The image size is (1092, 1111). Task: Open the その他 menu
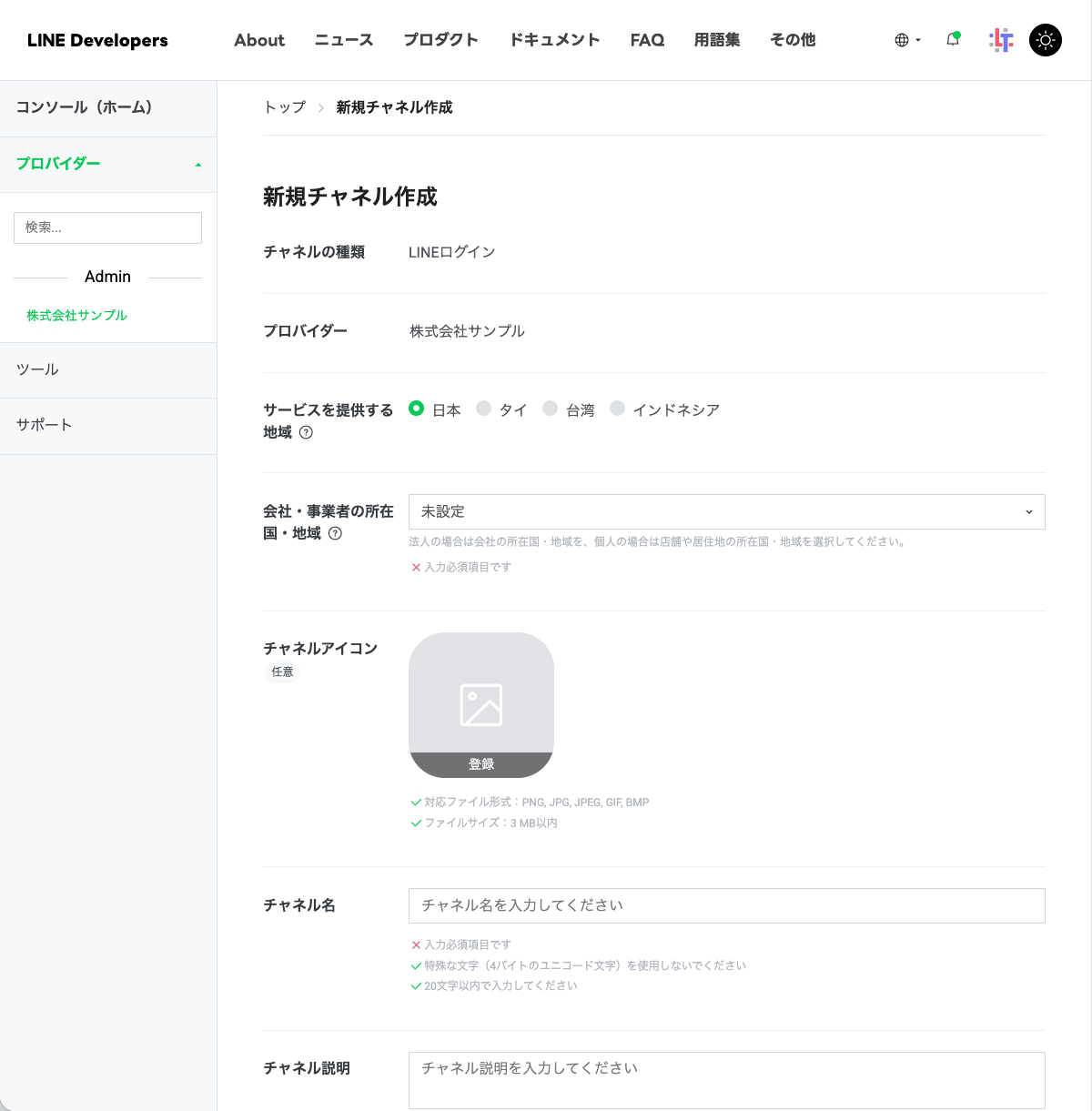(793, 40)
